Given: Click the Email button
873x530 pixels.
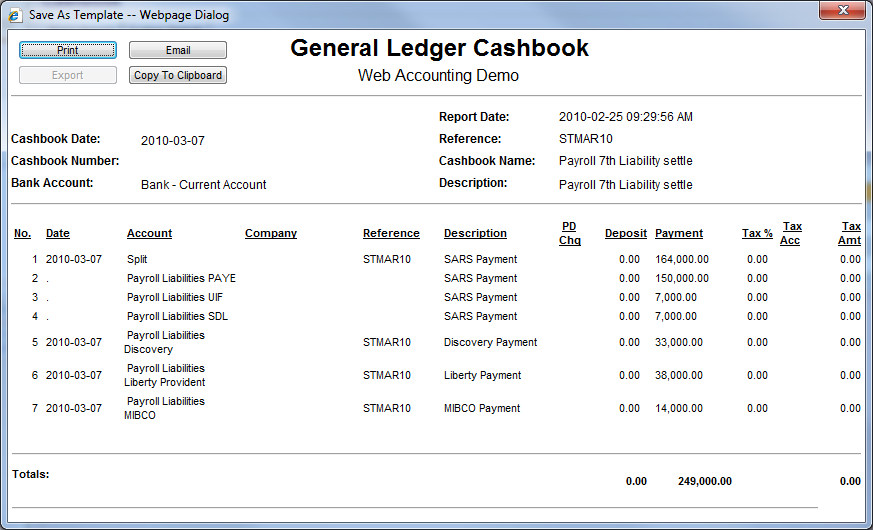Looking at the screenshot, I should click(178, 50).
